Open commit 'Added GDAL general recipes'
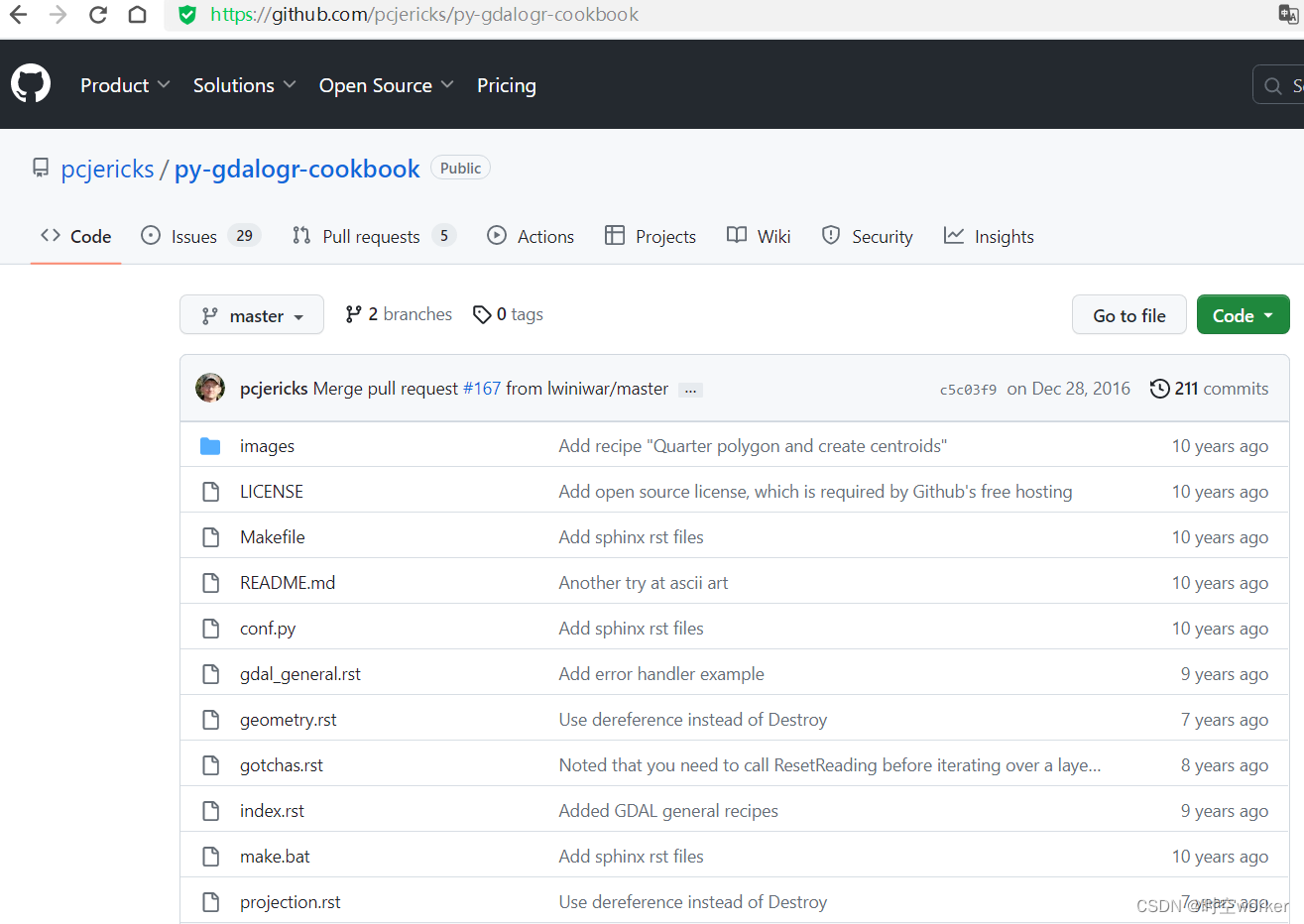The height and width of the screenshot is (924, 1304). (668, 811)
